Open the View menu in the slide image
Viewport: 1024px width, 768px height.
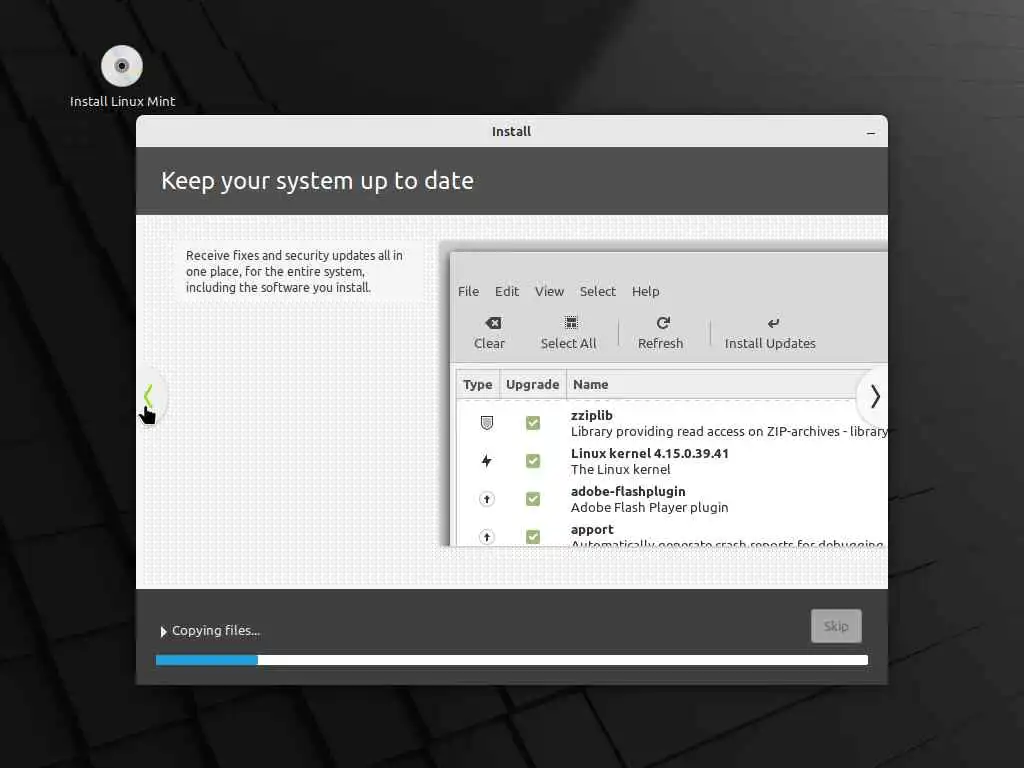[549, 291]
